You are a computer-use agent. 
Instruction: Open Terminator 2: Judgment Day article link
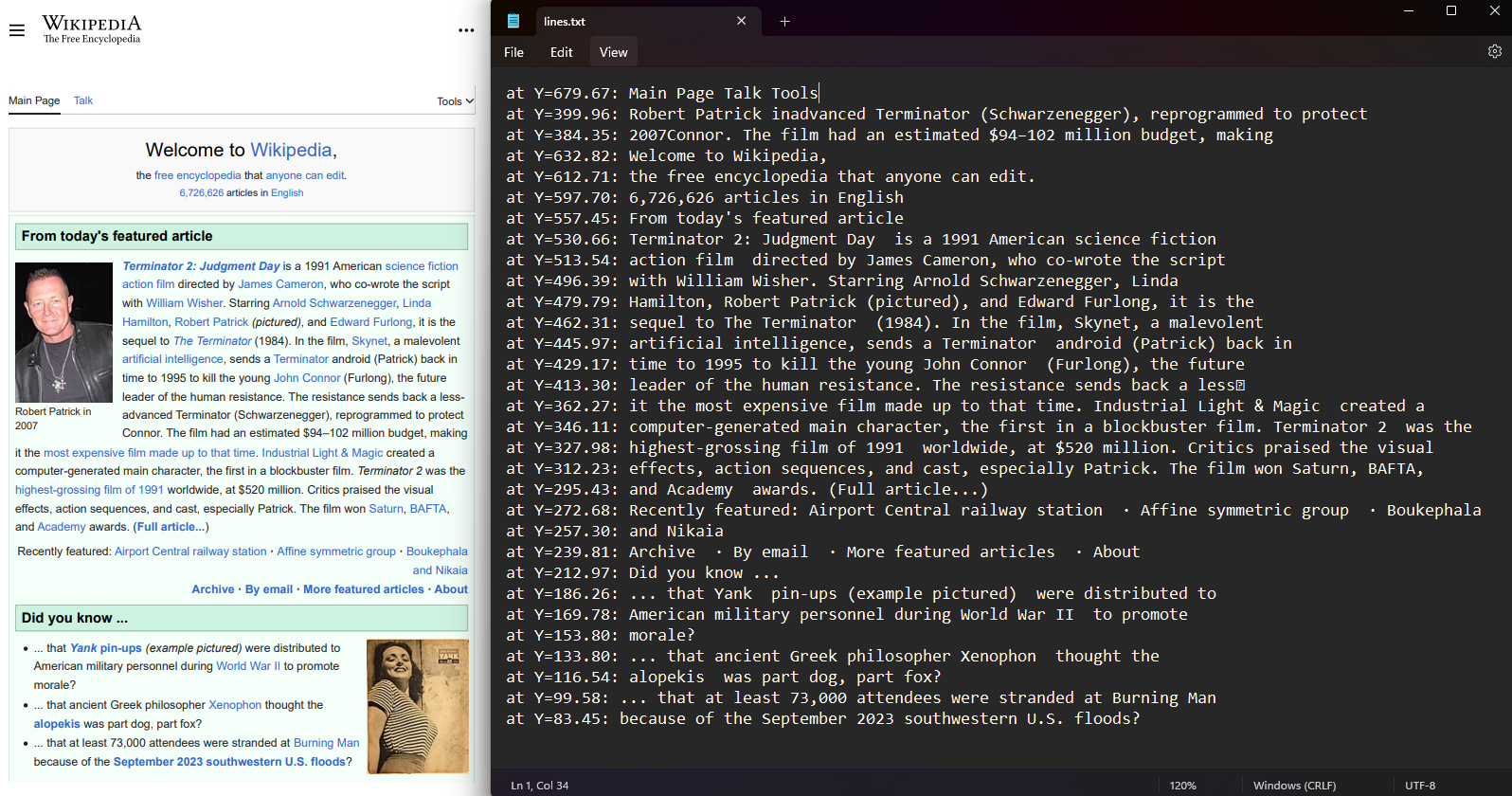tap(201, 266)
